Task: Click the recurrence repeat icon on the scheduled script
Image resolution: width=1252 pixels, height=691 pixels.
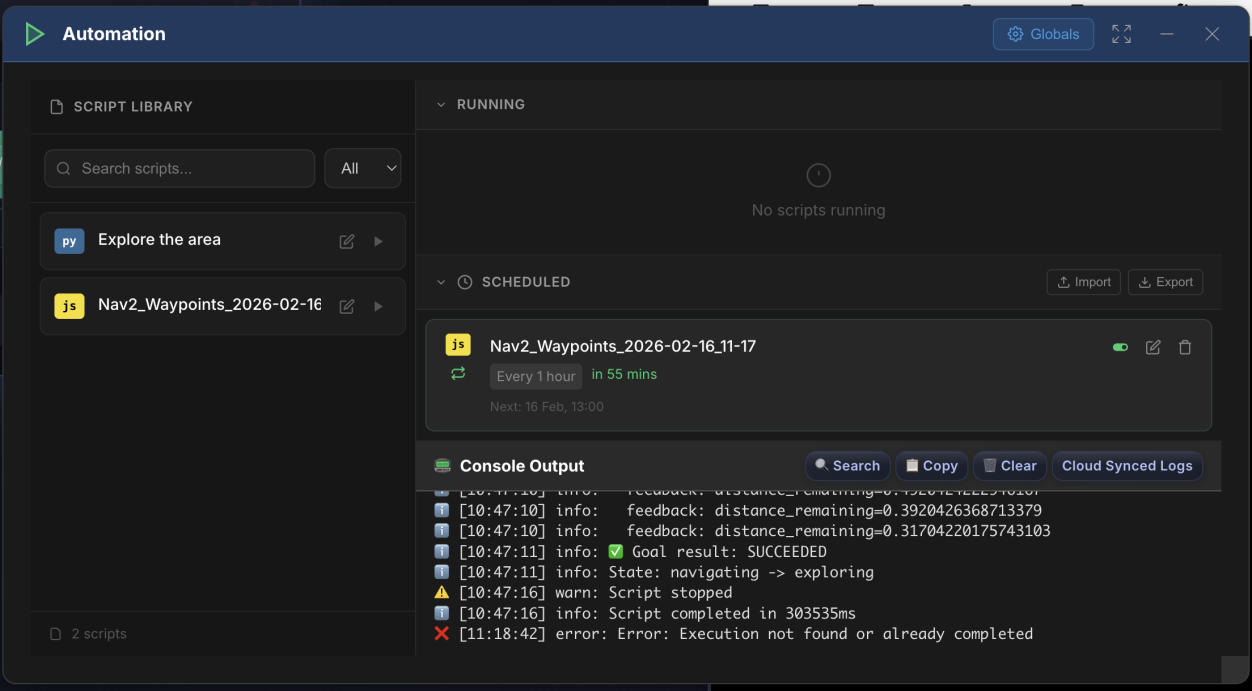Action: tap(458, 372)
